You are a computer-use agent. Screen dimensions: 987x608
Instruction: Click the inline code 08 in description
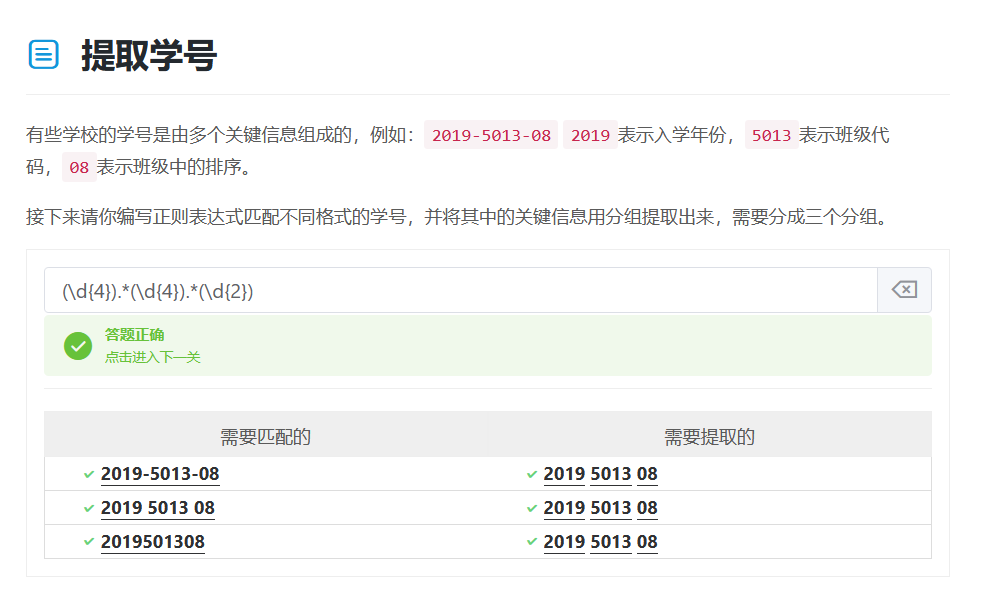79,167
